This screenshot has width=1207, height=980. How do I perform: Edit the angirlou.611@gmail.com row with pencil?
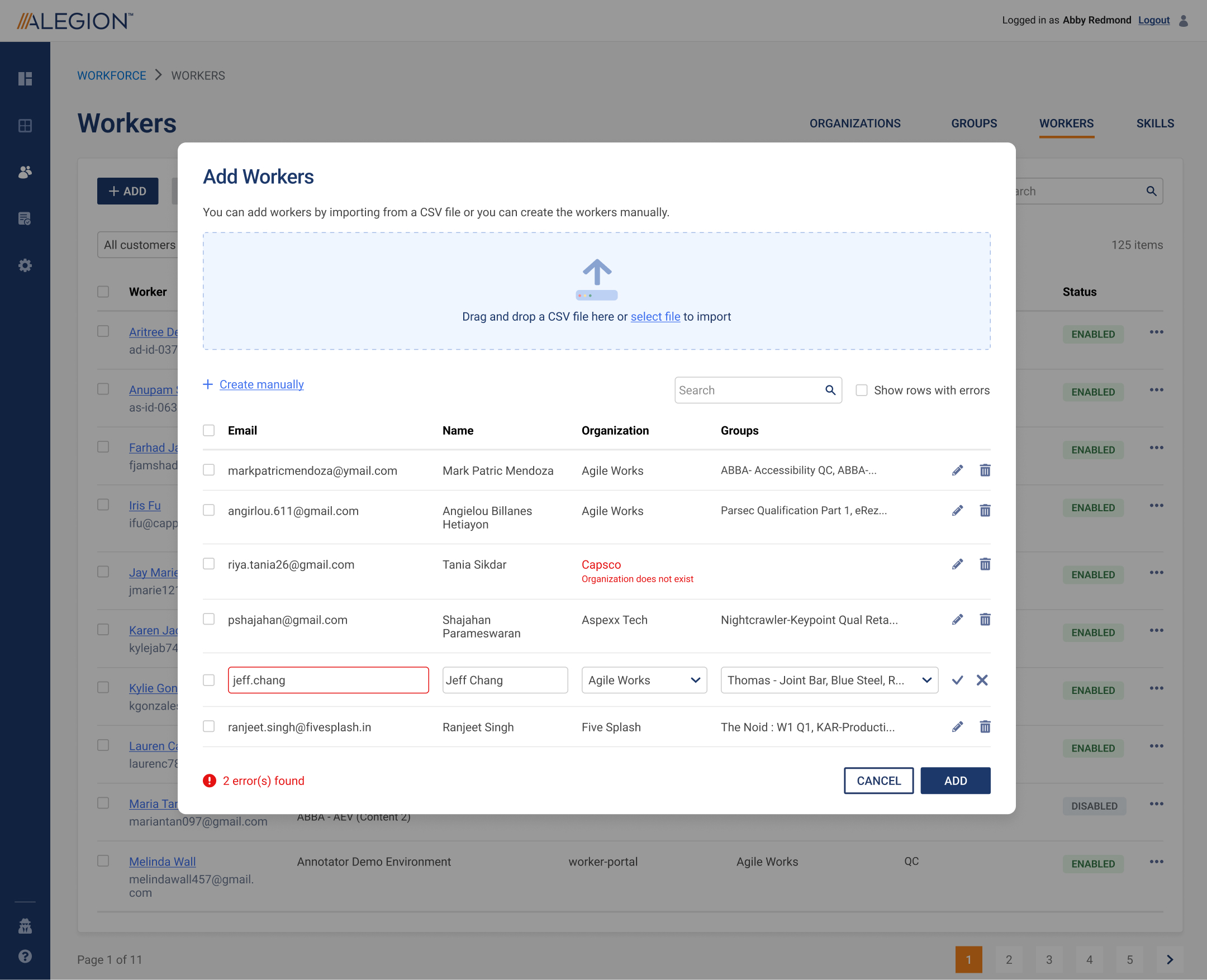click(957, 510)
